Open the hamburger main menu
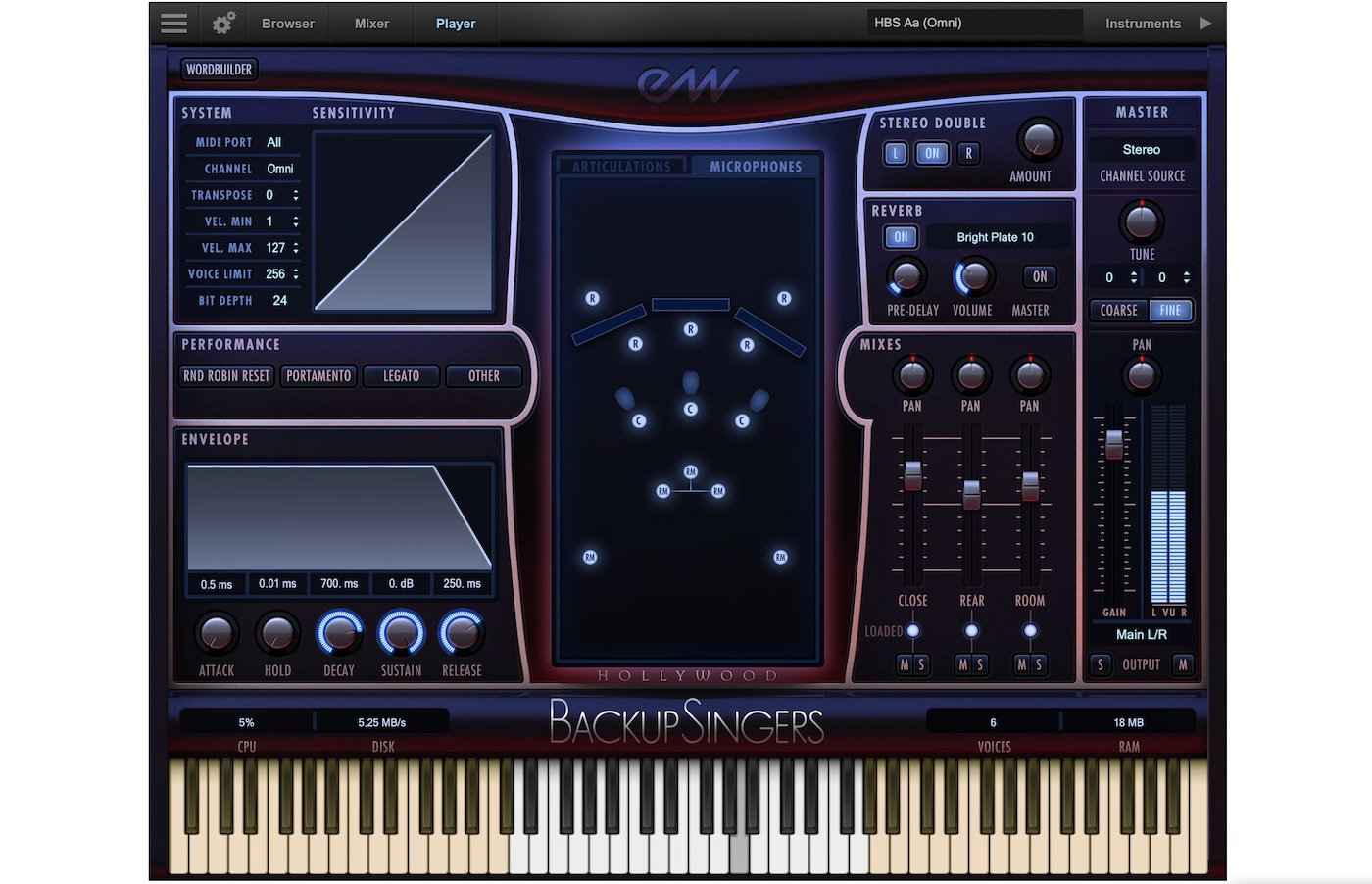The image size is (1372, 884). click(174, 24)
